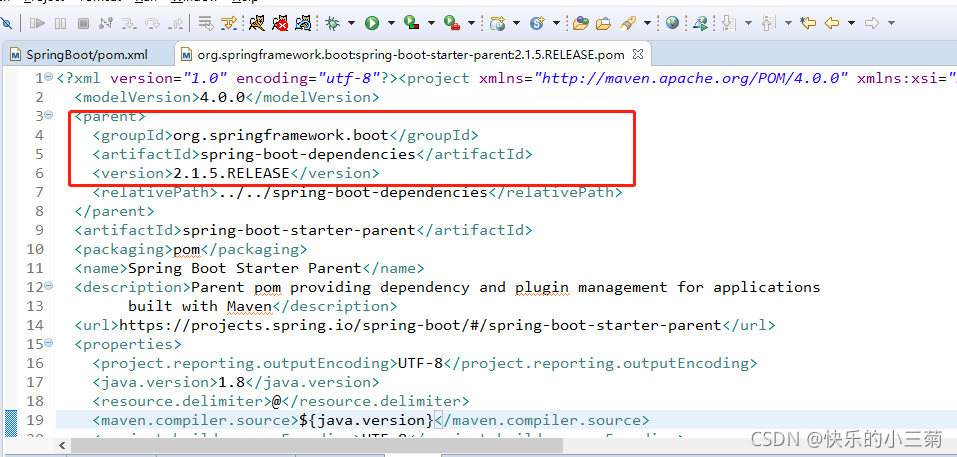The width and height of the screenshot is (957, 457).
Task: Click the blue S new Spring icon
Action: pyautogui.click(x=537, y=23)
